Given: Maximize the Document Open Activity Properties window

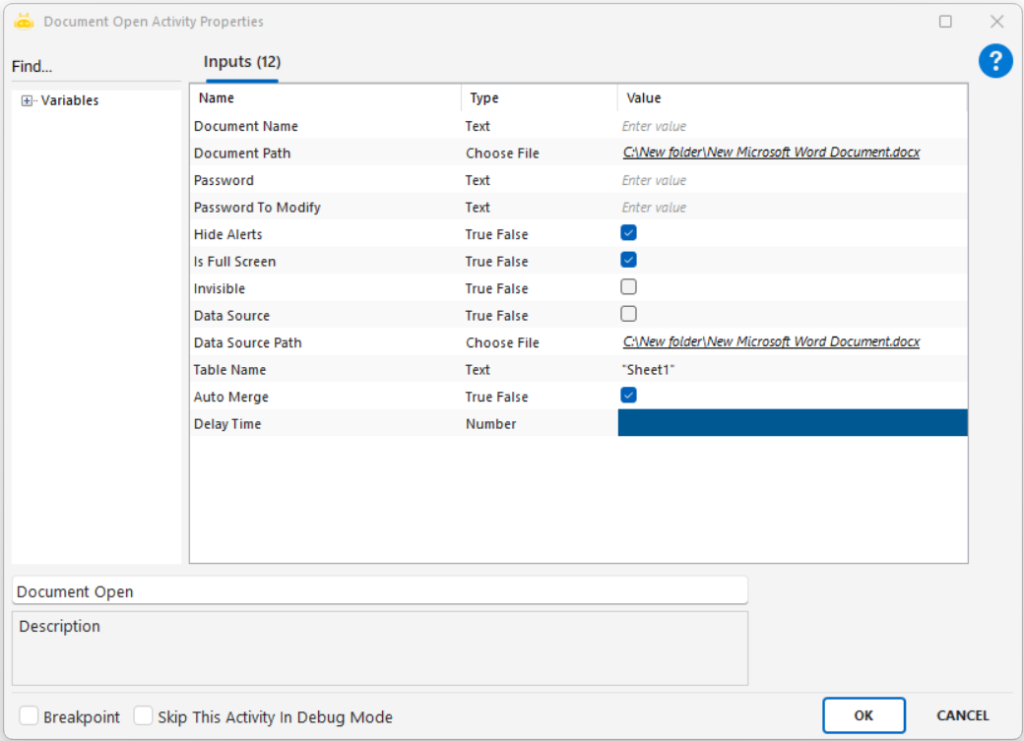Looking at the screenshot, I should pyautogui.click(x=945, y=21).
